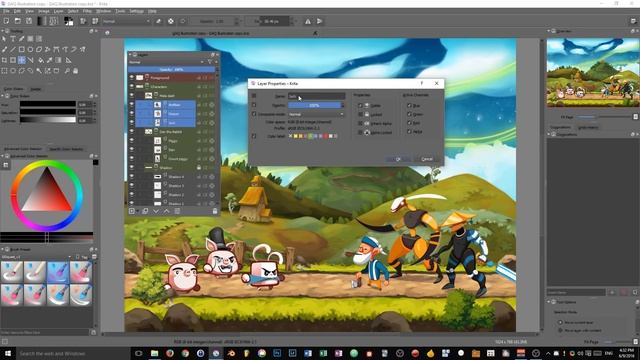Open Composite mode dropdown in dialog

[x=316, y=114]
